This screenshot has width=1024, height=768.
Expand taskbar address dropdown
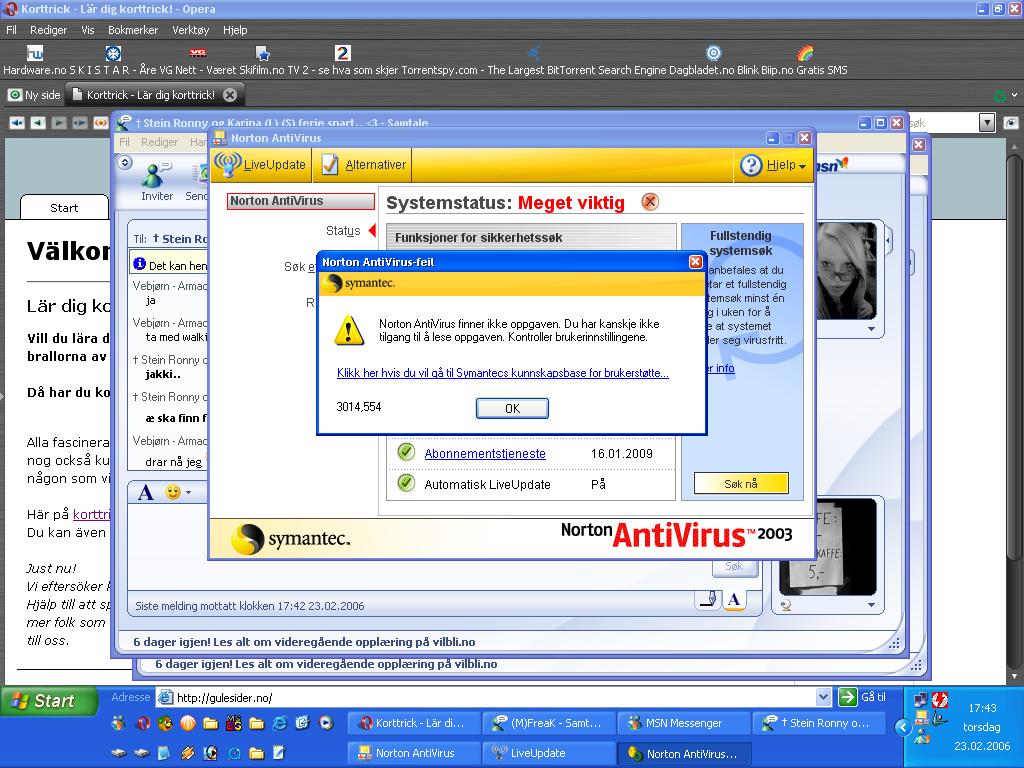point(824,697)
